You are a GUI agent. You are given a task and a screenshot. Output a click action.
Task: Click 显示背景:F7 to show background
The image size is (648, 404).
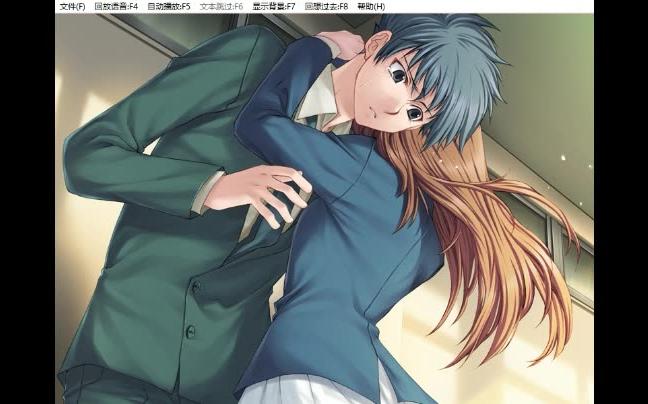click(273, 6)
